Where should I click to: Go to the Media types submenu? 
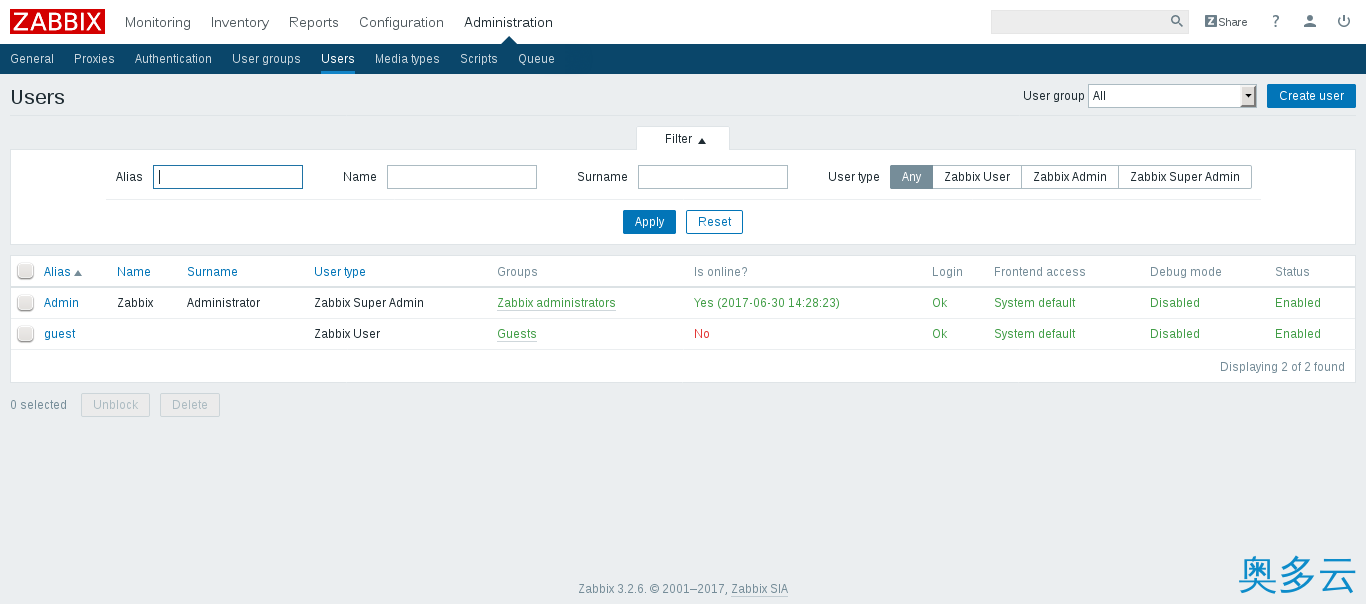[x=407, y=59]
